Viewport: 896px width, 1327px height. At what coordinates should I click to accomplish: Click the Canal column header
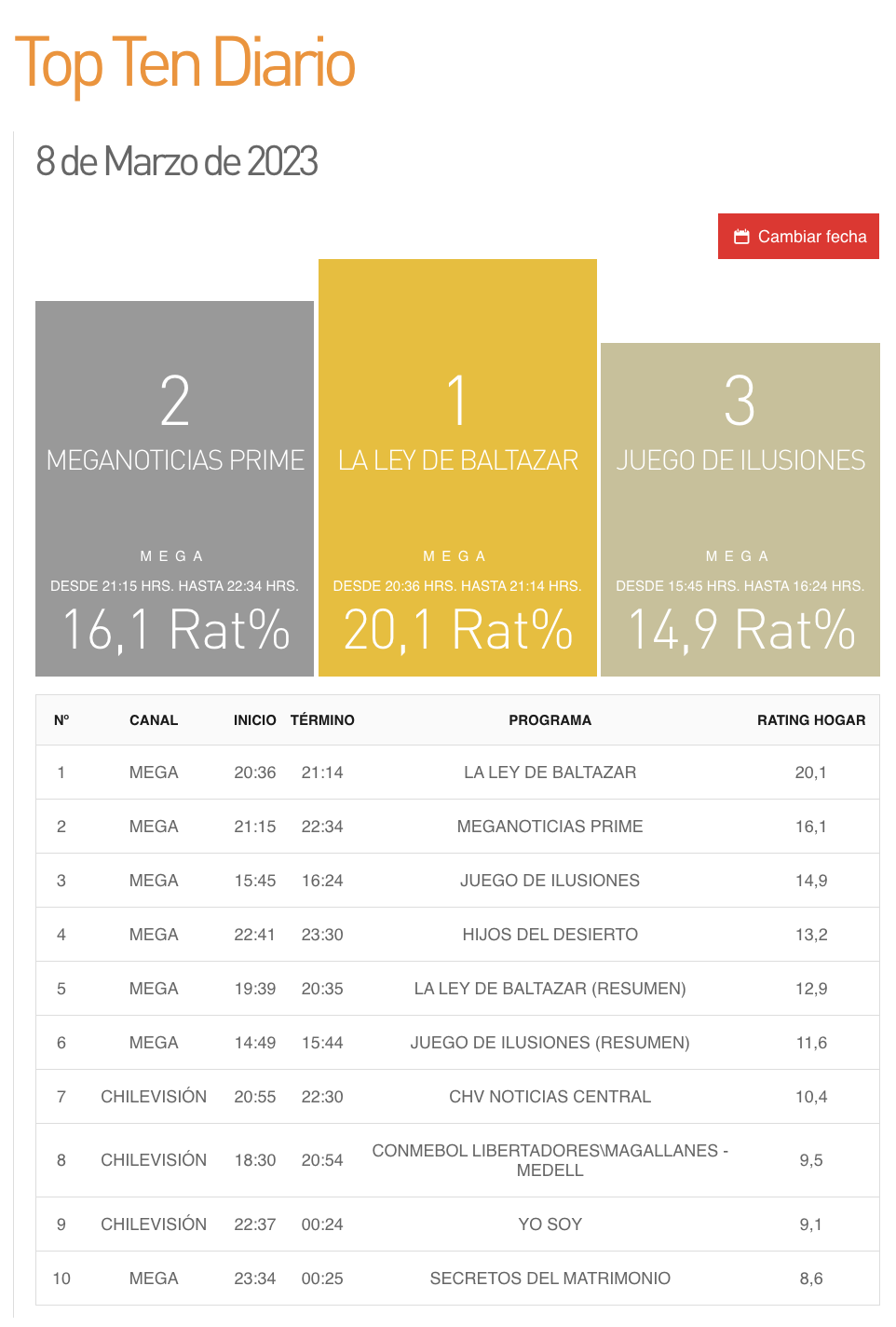(154, 720)
